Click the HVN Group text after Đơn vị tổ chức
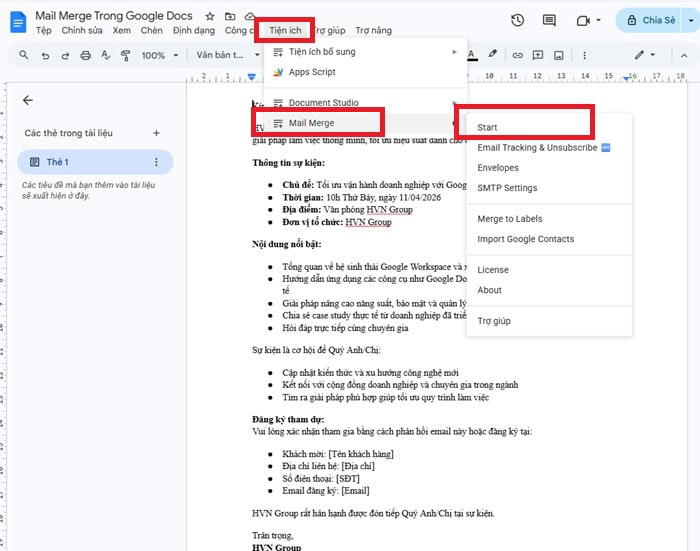Image resolution: width=700 pixels, height=551 pixels. (x=368, y=222)
